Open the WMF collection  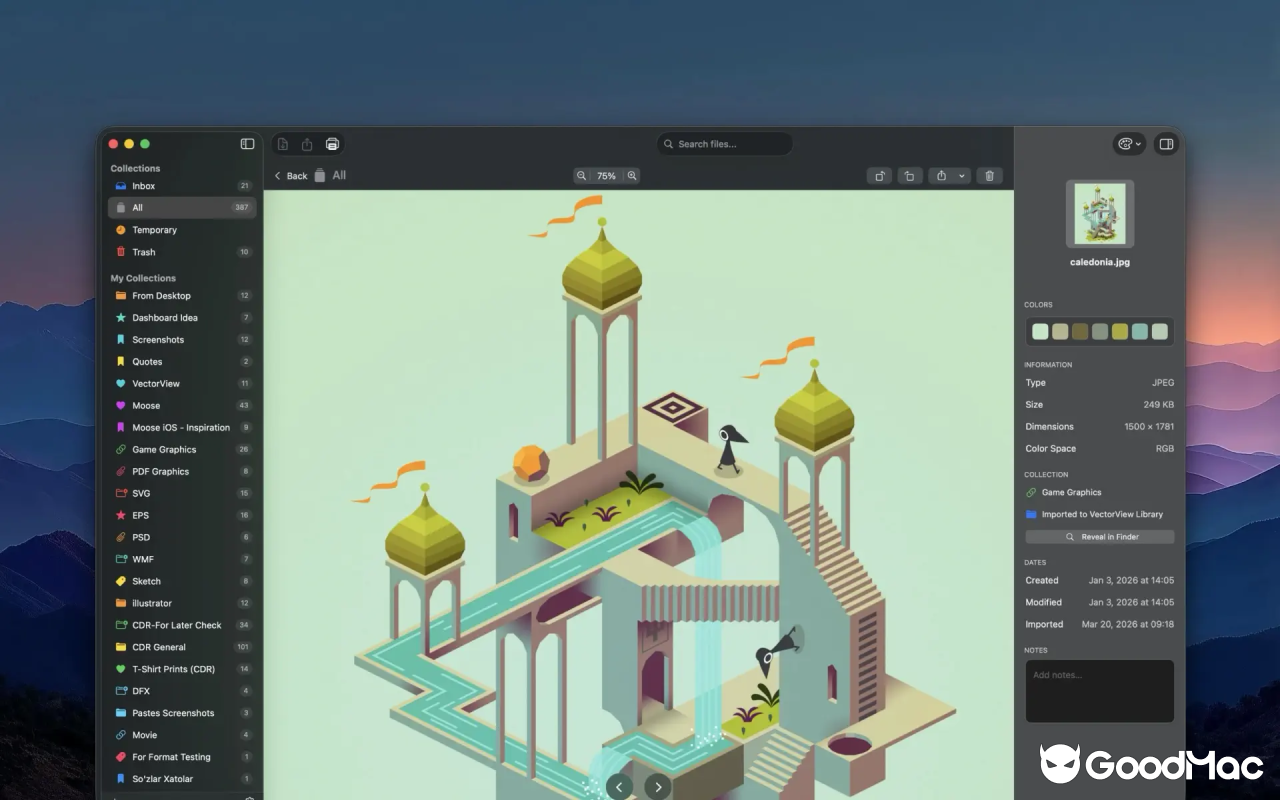click(x=182, y=560)
